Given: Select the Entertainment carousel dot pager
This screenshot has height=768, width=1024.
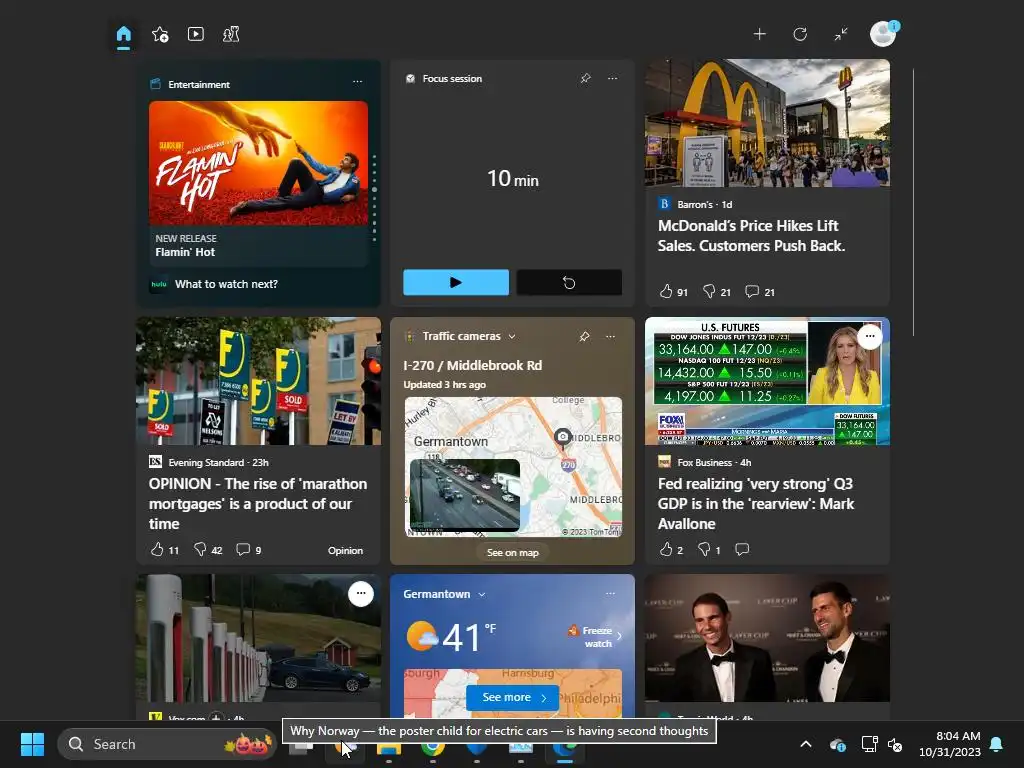Looking at the screenshot, I should [x=374, y=198].
